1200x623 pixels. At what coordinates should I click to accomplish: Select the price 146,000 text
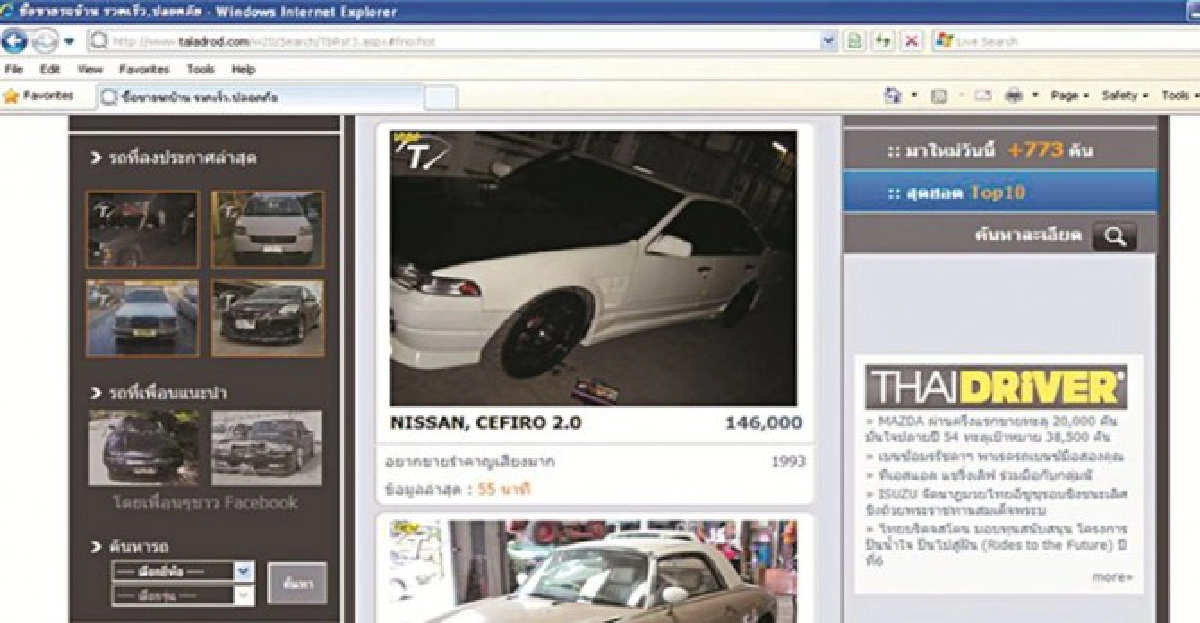[763, 423]
